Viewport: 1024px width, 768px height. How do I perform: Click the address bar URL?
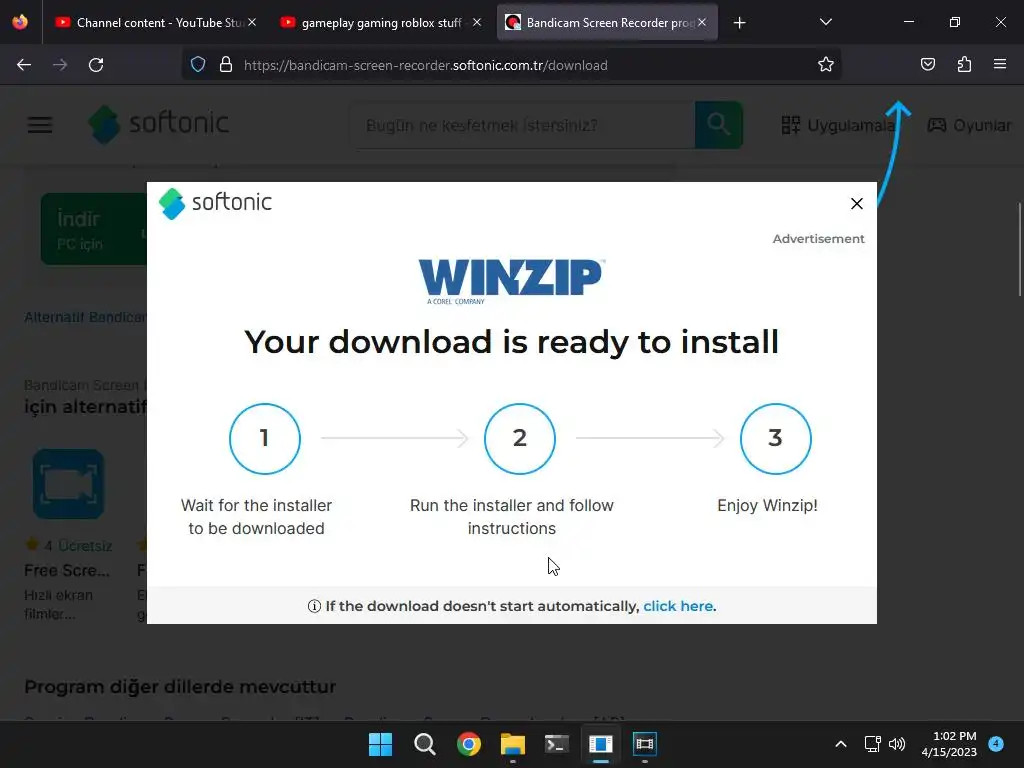[x=426, y=65]
